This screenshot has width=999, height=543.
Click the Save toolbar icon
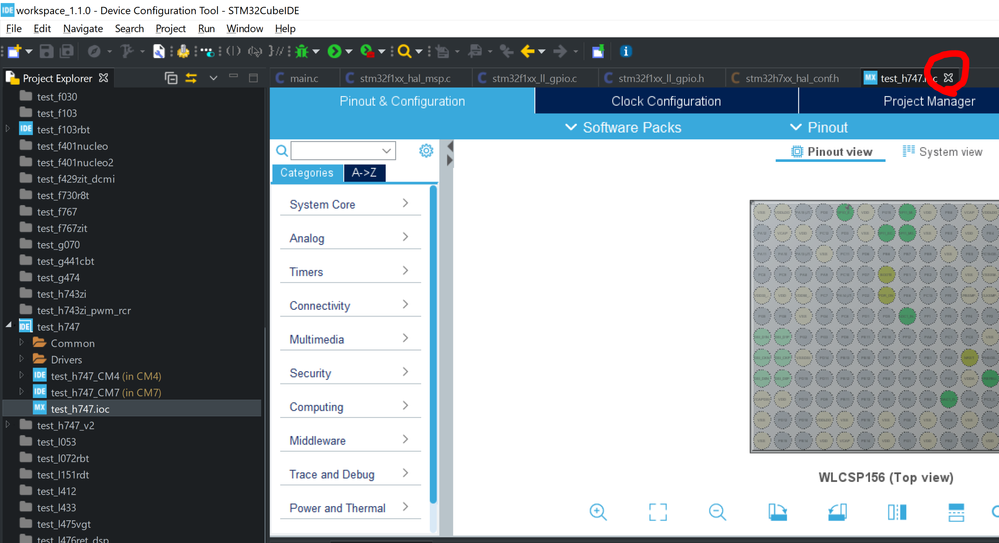(x=47, y=52)
